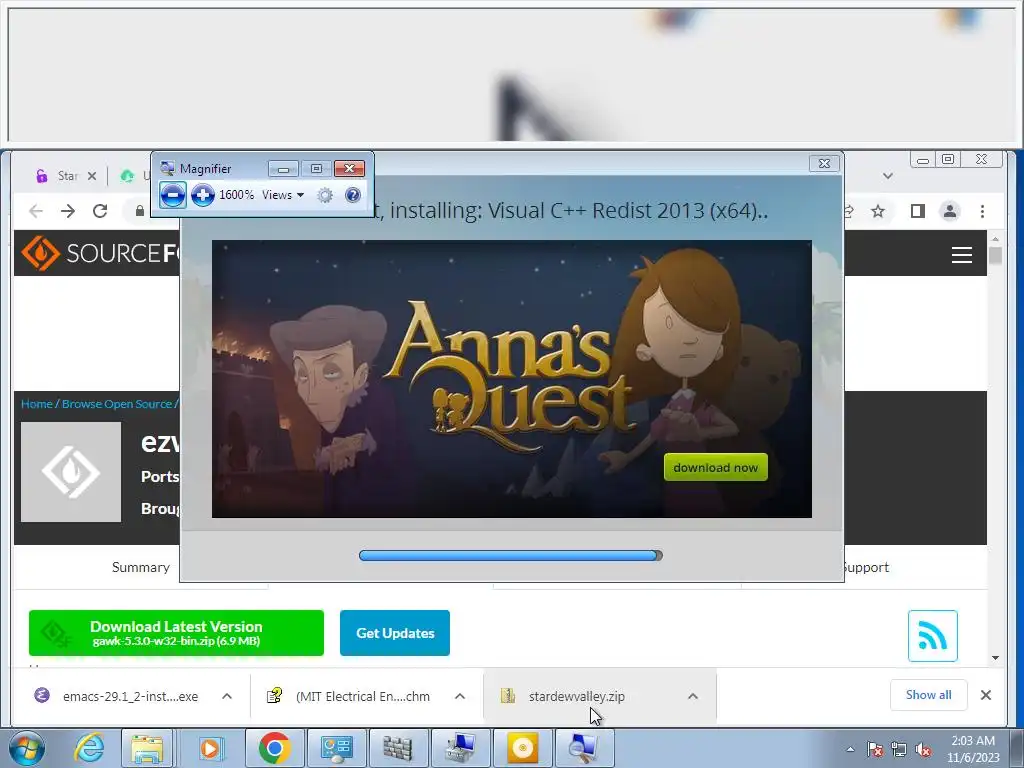Switch to Magnifier on the taskbar
Viewport: 1024px width, 768px height.
point(583,748)
